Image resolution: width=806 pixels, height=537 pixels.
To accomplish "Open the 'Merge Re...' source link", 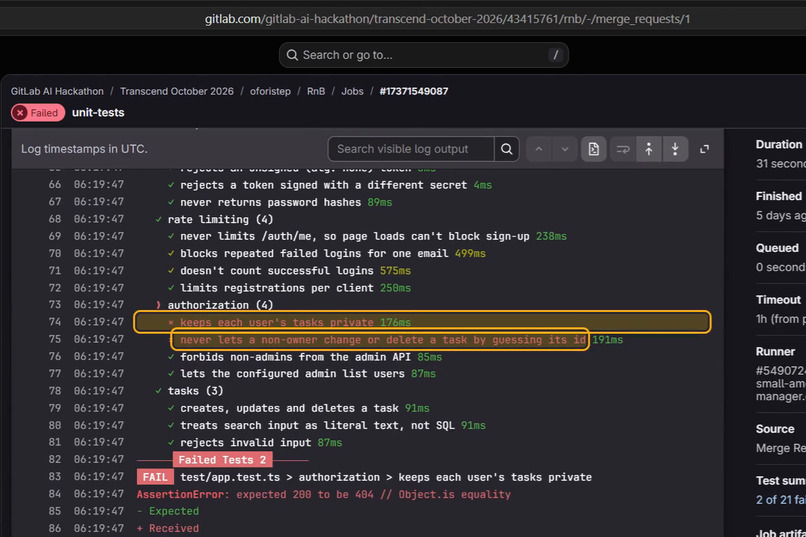I will pyautogui.click(x=780, y=448).
